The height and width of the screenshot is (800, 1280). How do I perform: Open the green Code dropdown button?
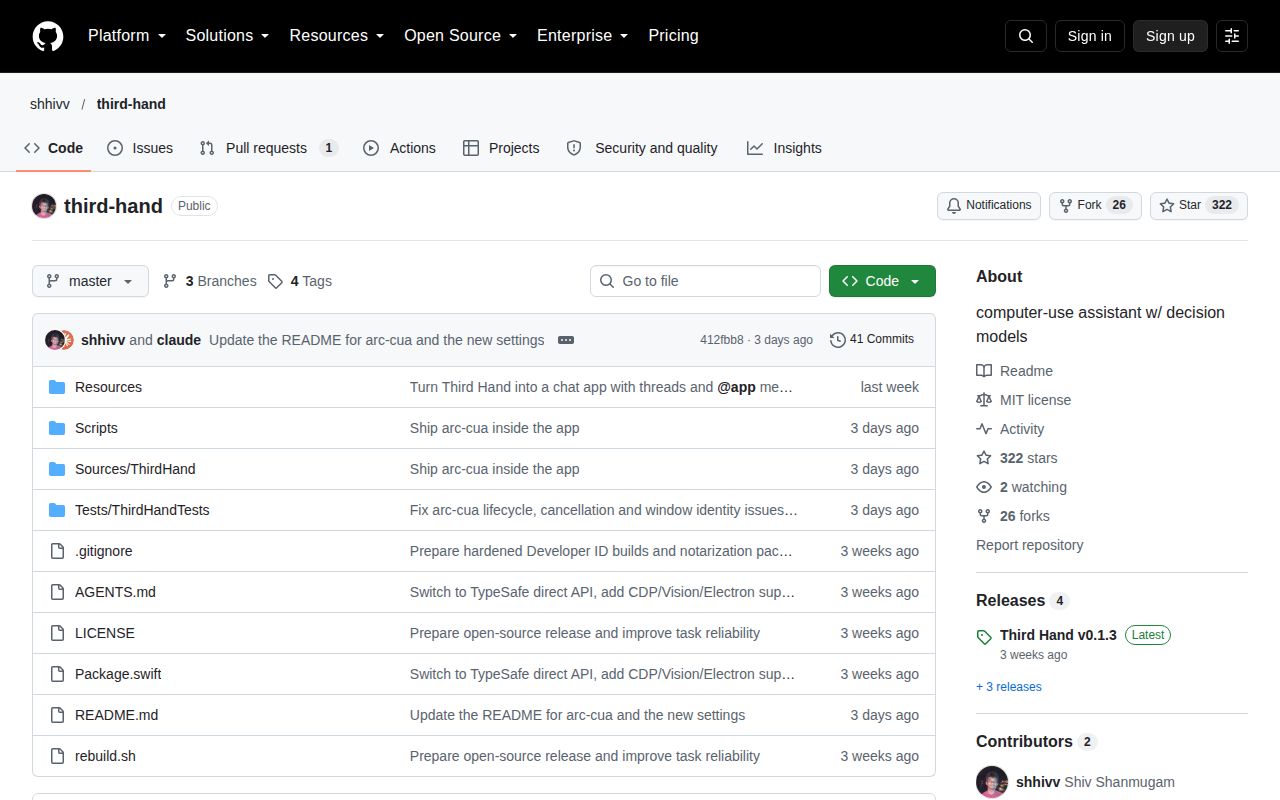tap(882, 281)
